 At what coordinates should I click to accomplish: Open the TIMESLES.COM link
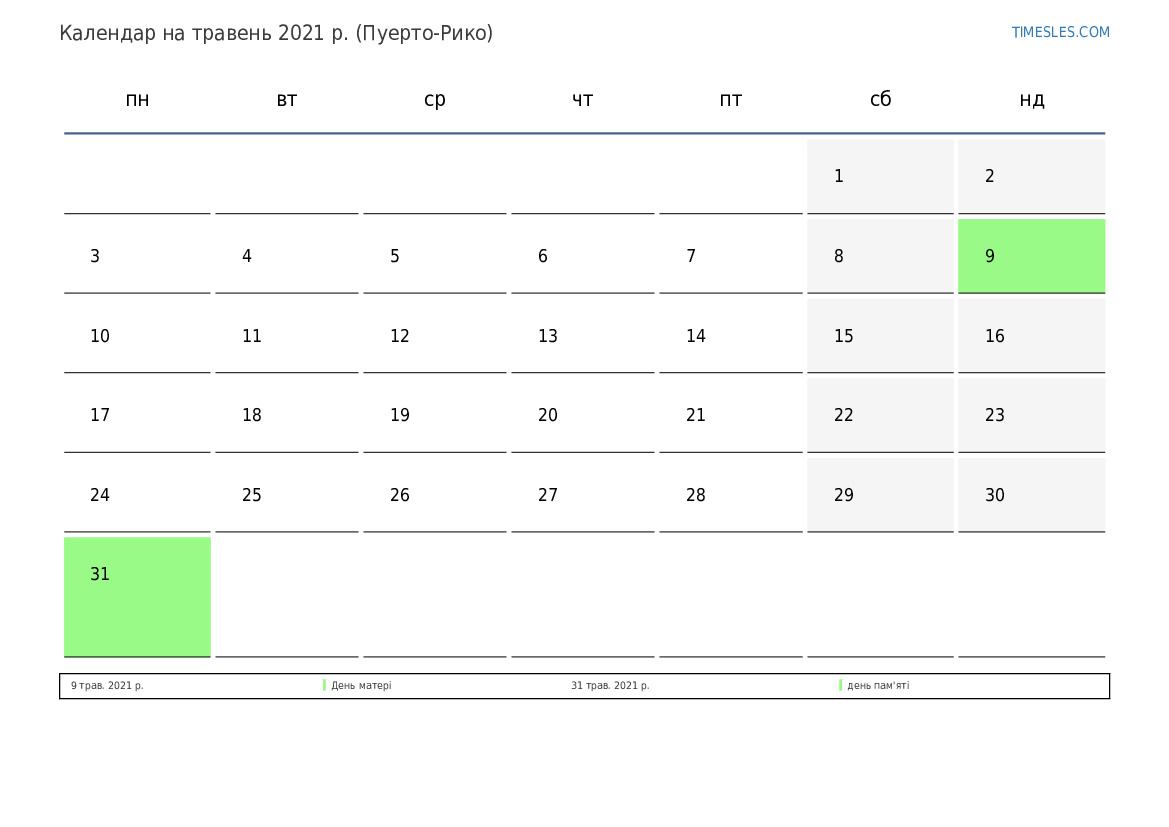click(x=1060, y=32)
